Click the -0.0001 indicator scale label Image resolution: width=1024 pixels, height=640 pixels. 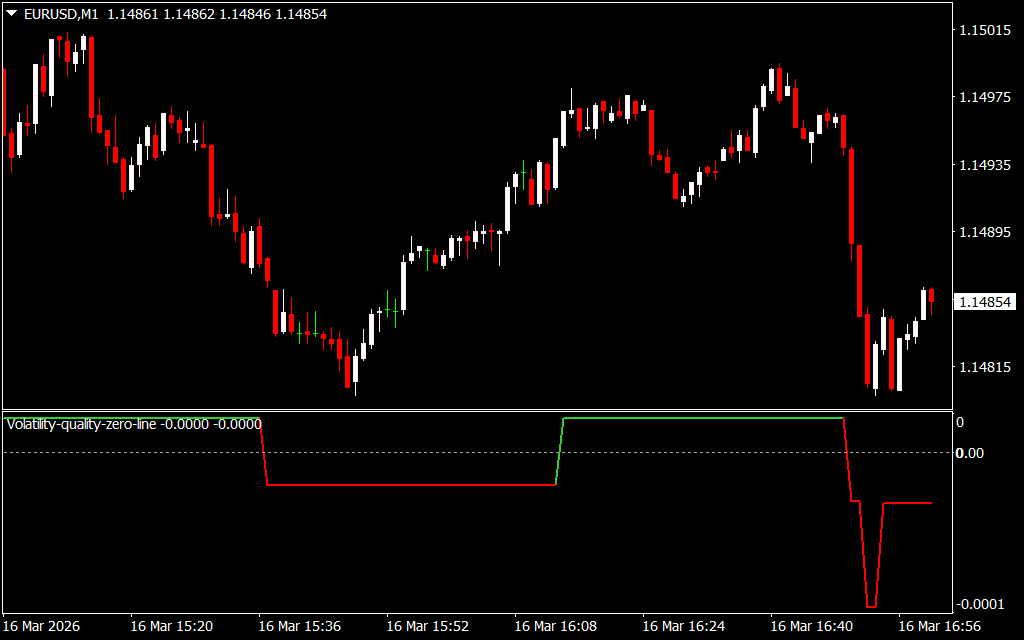coord(980,604)
